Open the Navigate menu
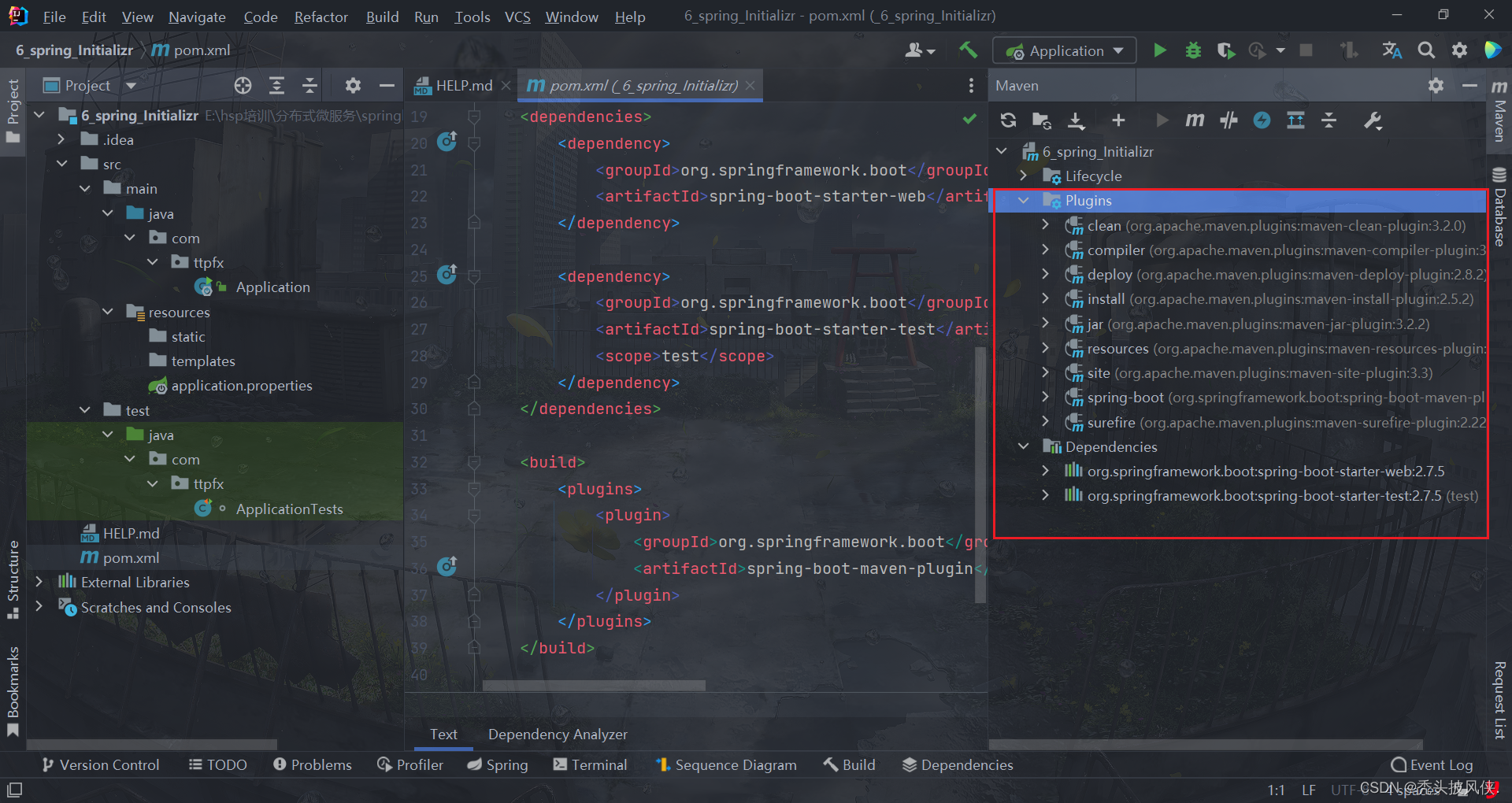This screenshot has width=1512, height=803. 197,17
